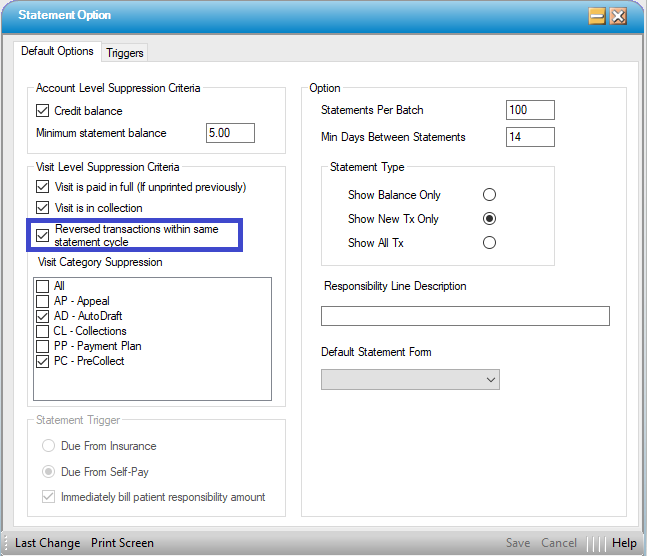Uncheck the Credit balance checkbox
647x556 pixels.
(x=43, y=111)
